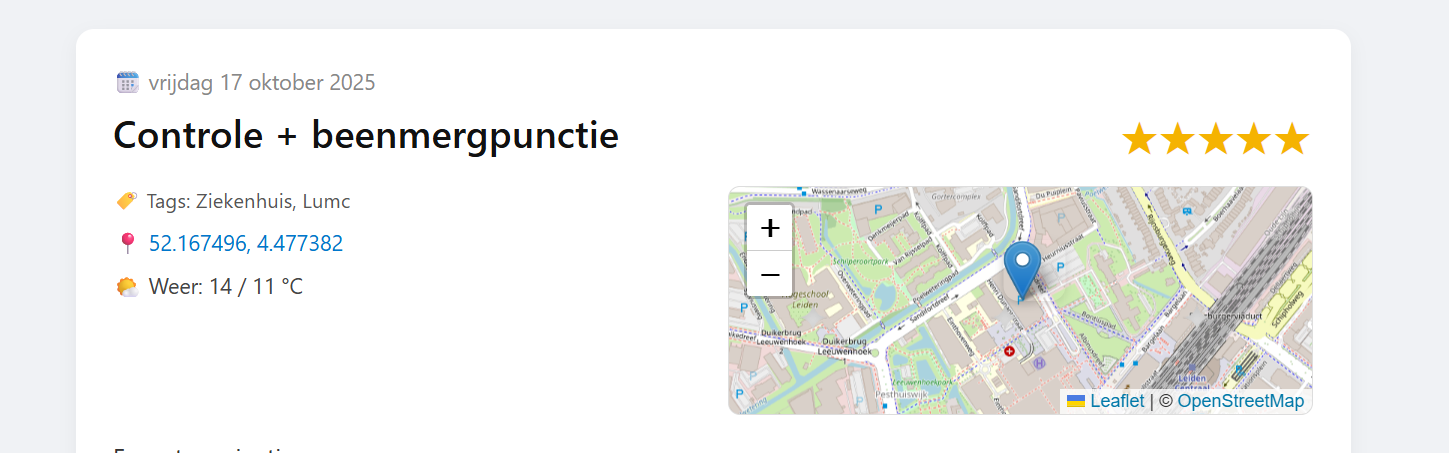
Task: Click the red cross hospital icon on map
Action: [x=1009, y=351]
